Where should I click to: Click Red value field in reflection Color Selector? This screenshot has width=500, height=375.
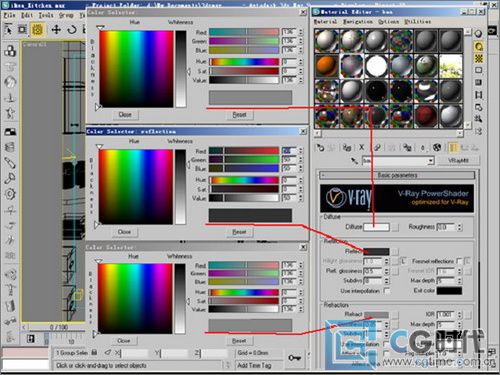[x=289, y=151]
